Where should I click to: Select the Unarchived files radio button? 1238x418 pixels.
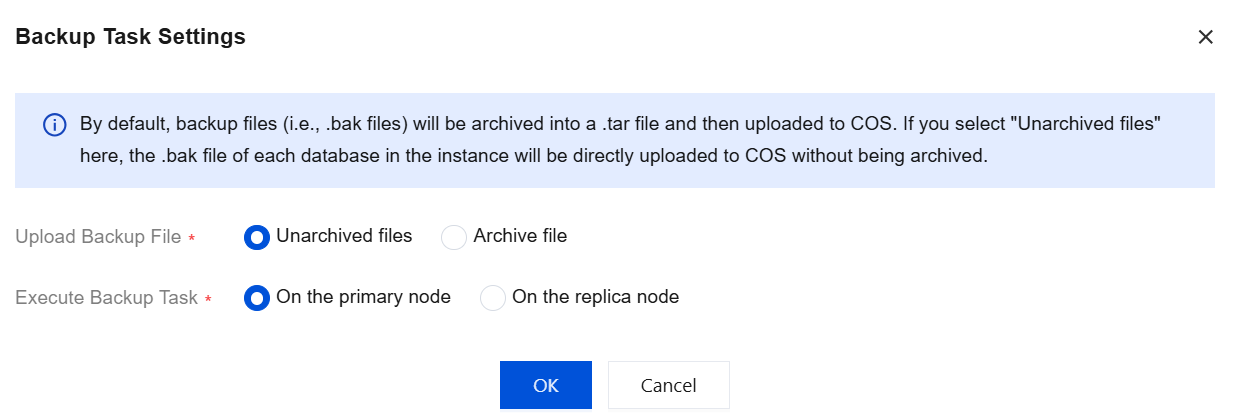coord(257,237)
